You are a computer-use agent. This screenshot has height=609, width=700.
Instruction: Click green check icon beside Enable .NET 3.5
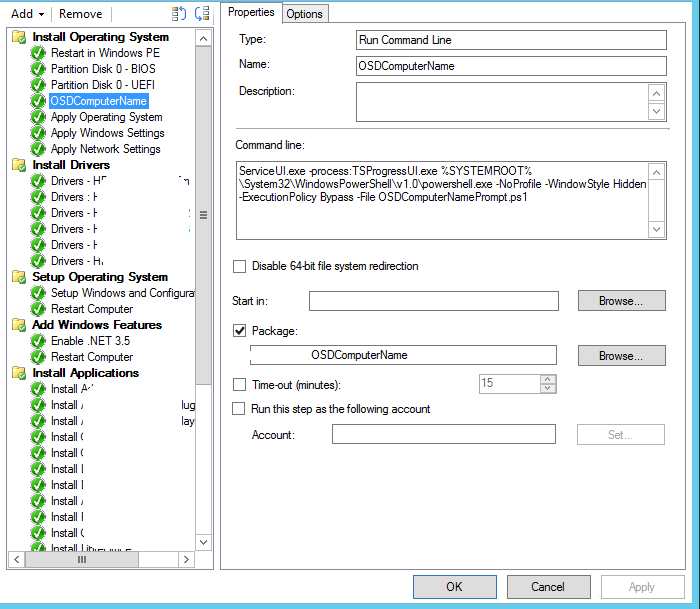[x=39, y=341]
